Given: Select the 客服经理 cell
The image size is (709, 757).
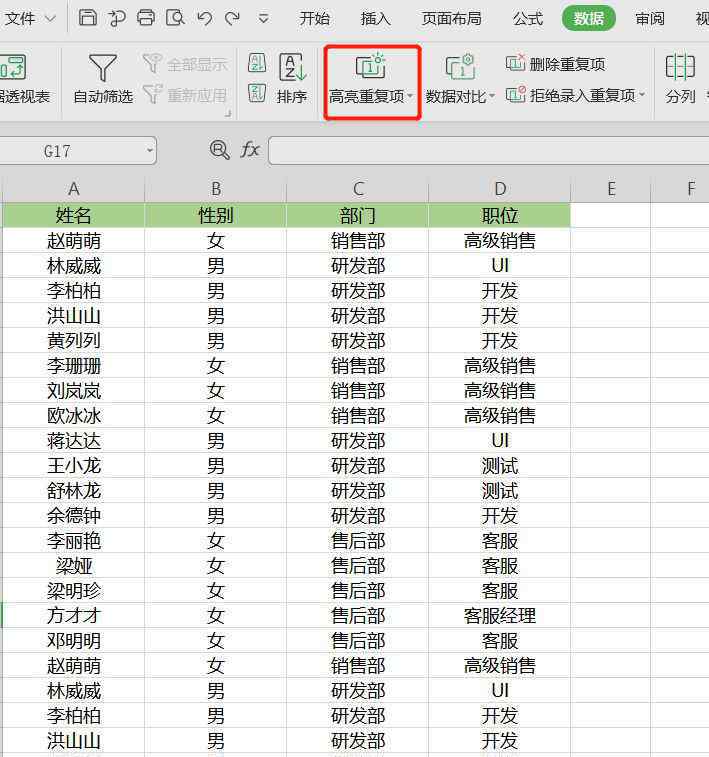Looking at the screenshot, I should [x=500, y=616].
